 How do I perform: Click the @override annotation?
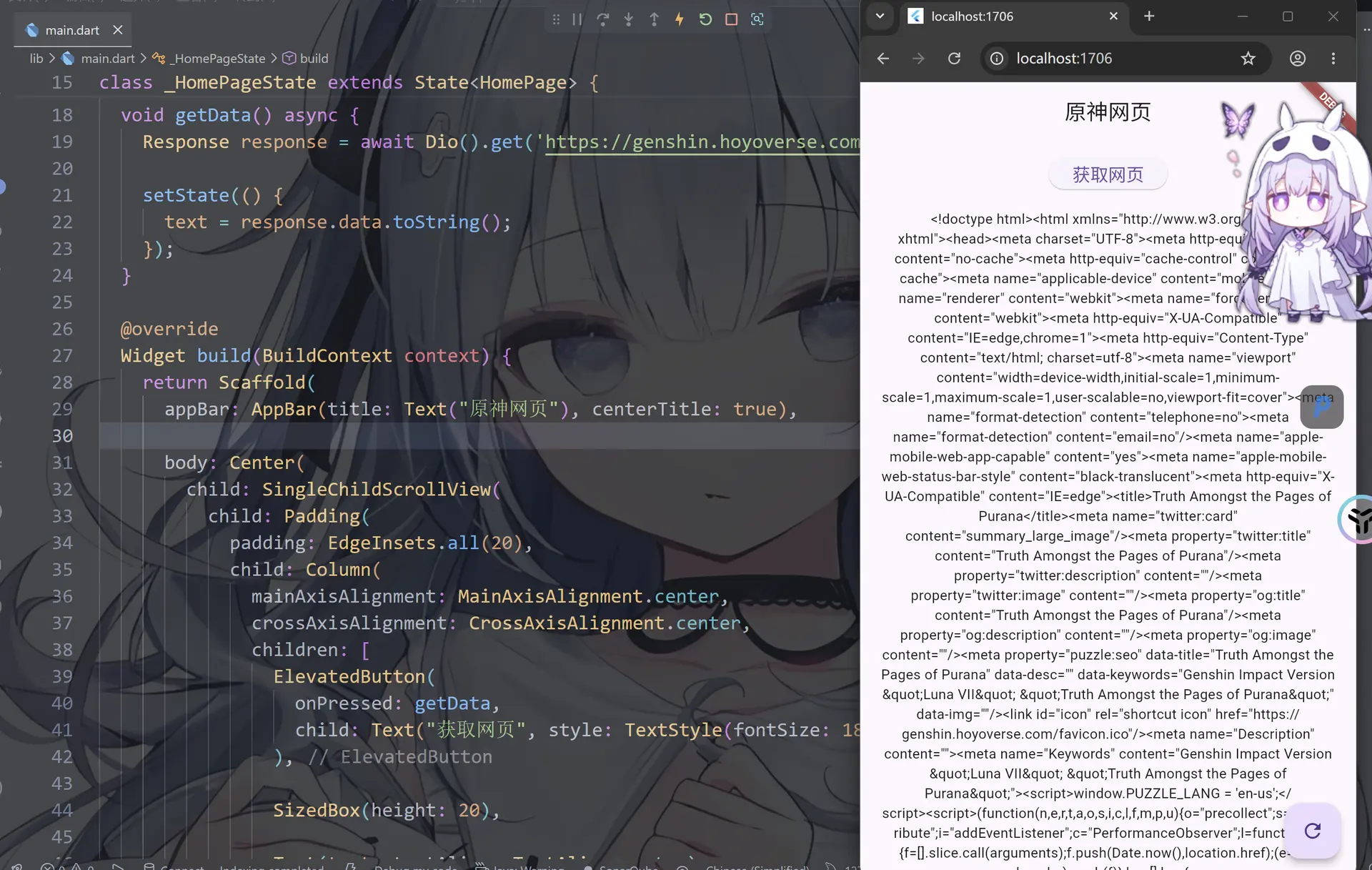(169, 329)
